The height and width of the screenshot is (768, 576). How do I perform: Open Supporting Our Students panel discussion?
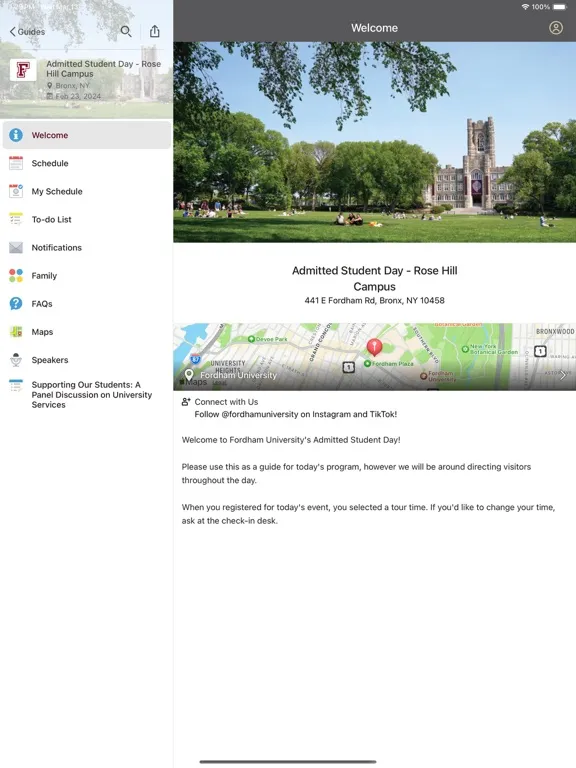87,394
